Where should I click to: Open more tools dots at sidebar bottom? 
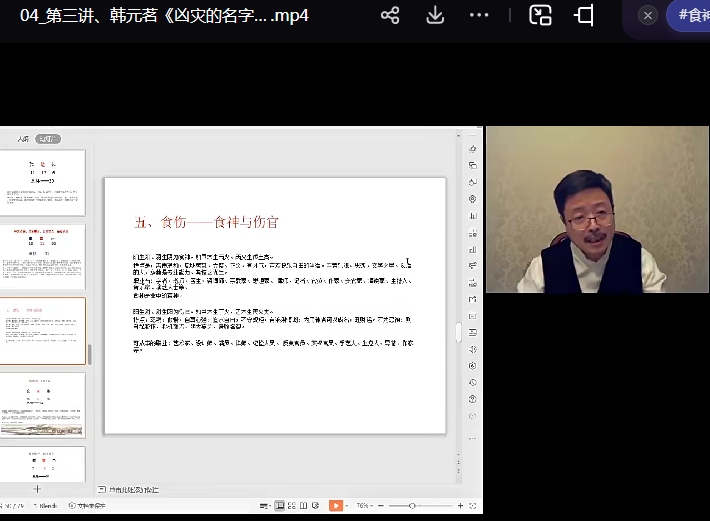point(473,438)
